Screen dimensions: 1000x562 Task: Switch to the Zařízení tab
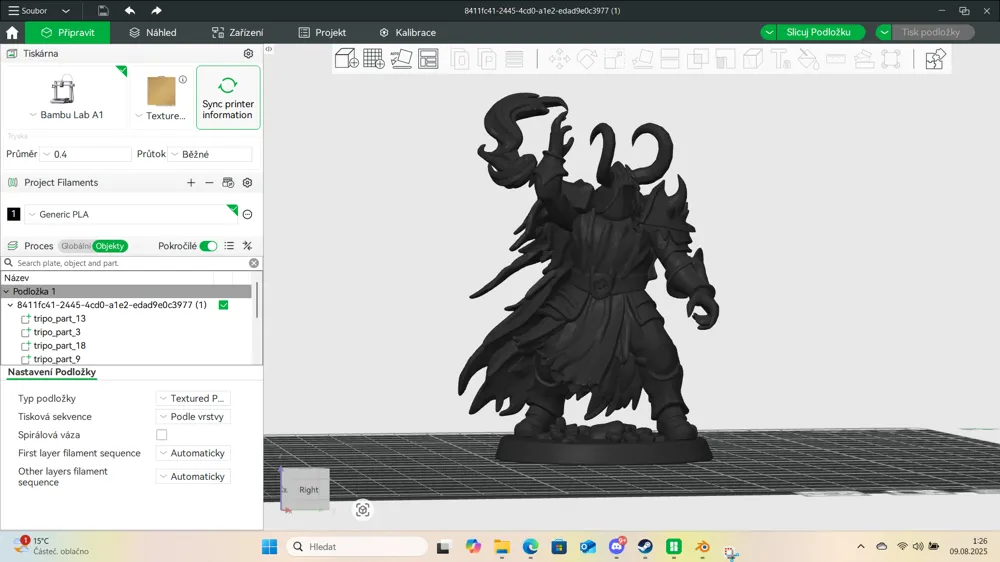[237, 33]
